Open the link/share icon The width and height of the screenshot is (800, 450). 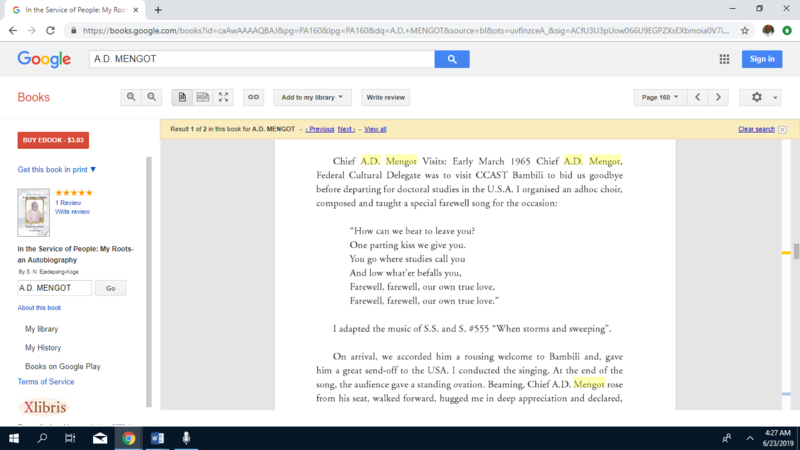(x=253, y=97)
